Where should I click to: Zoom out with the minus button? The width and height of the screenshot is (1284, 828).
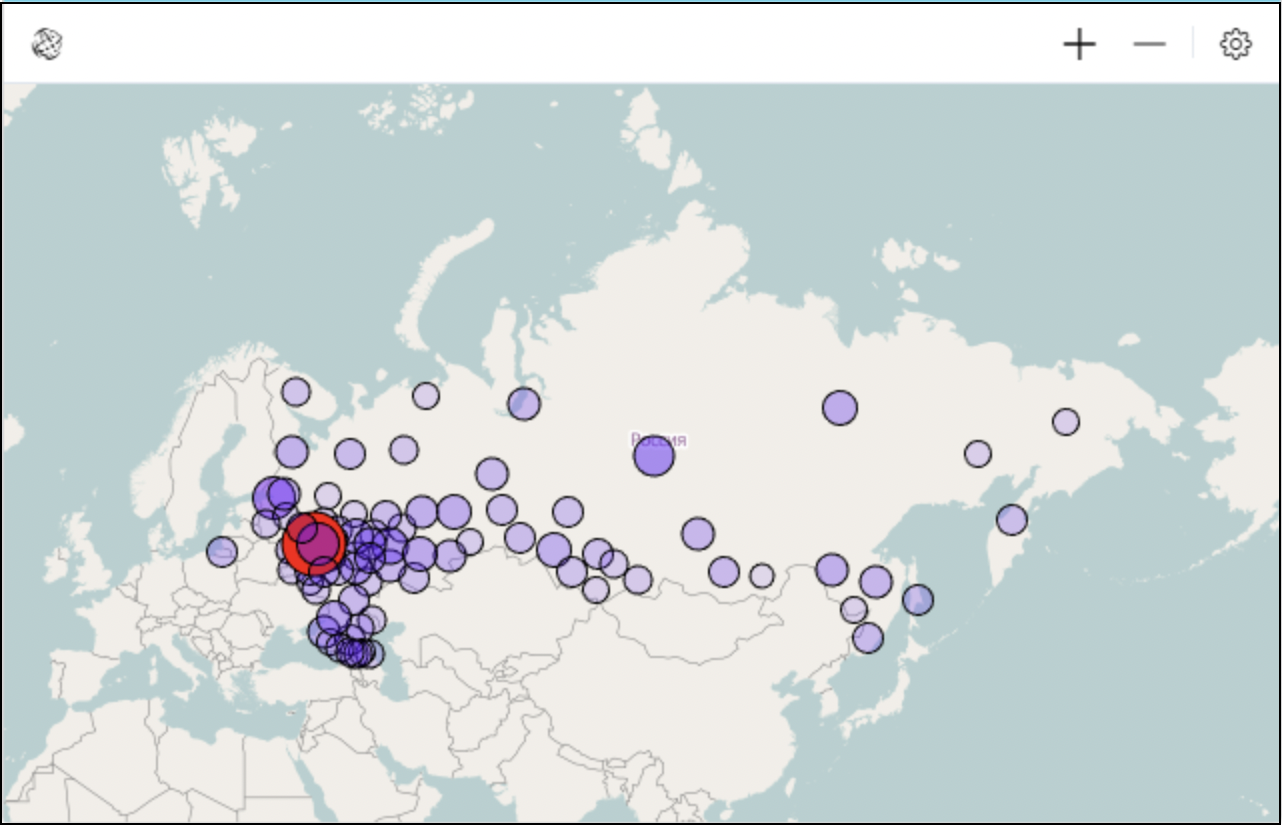1149,44
